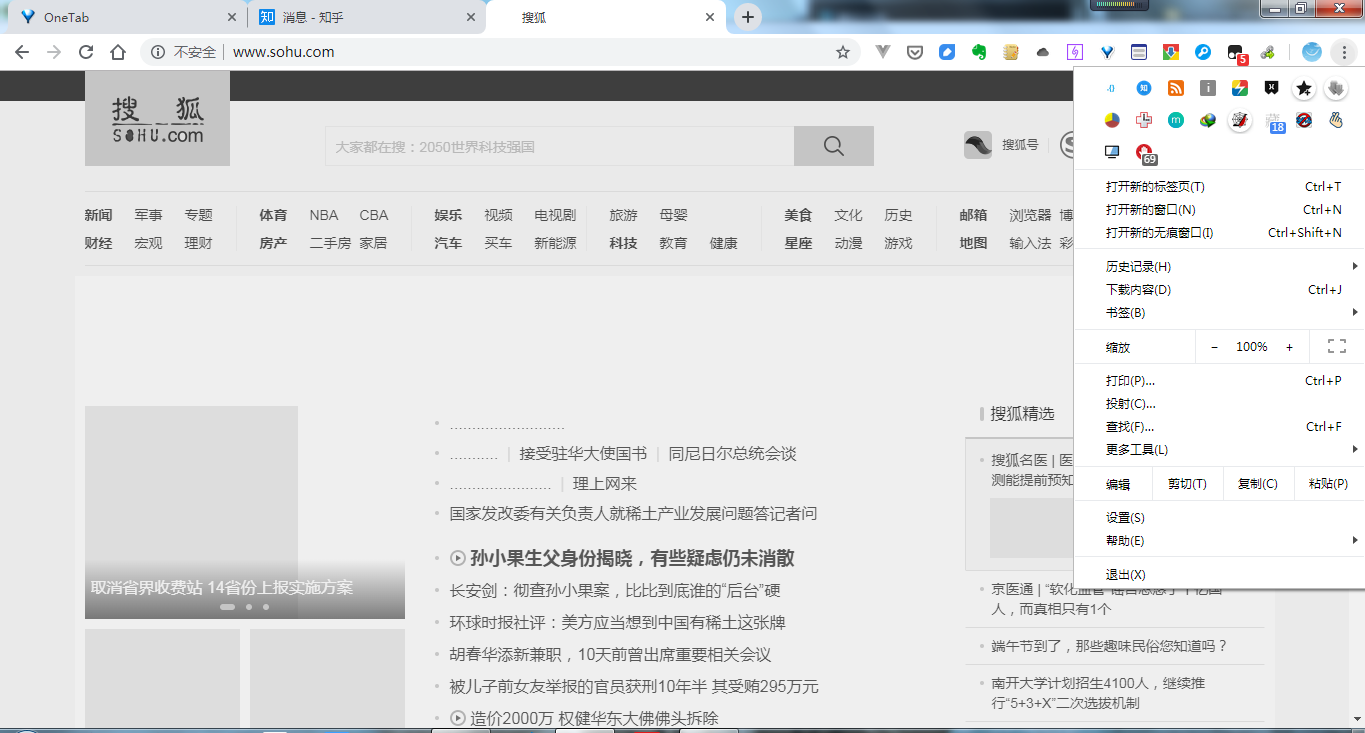Click 剪切(T) in the edit row
1365x733 pixels.
pos(1187,484)
